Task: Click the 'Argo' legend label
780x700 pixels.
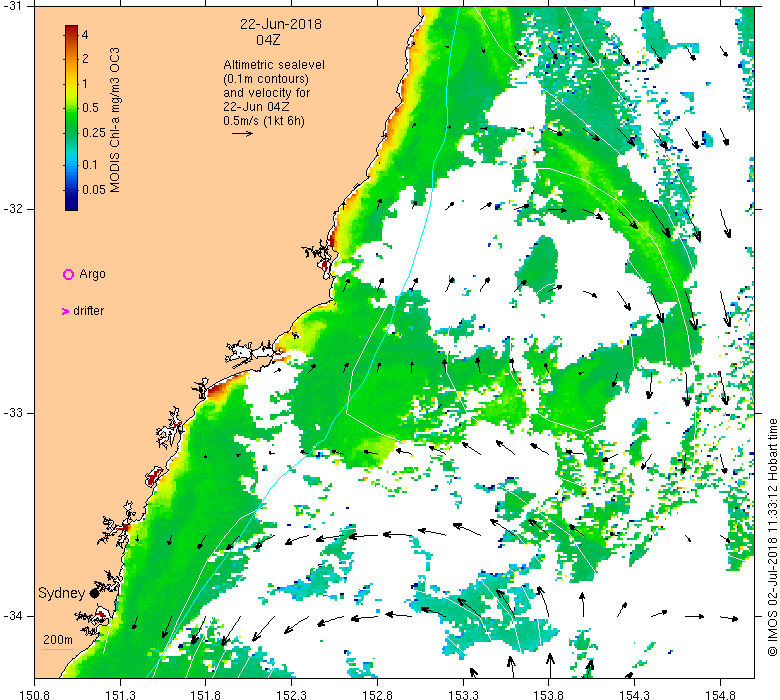Action: click(93, 274)
